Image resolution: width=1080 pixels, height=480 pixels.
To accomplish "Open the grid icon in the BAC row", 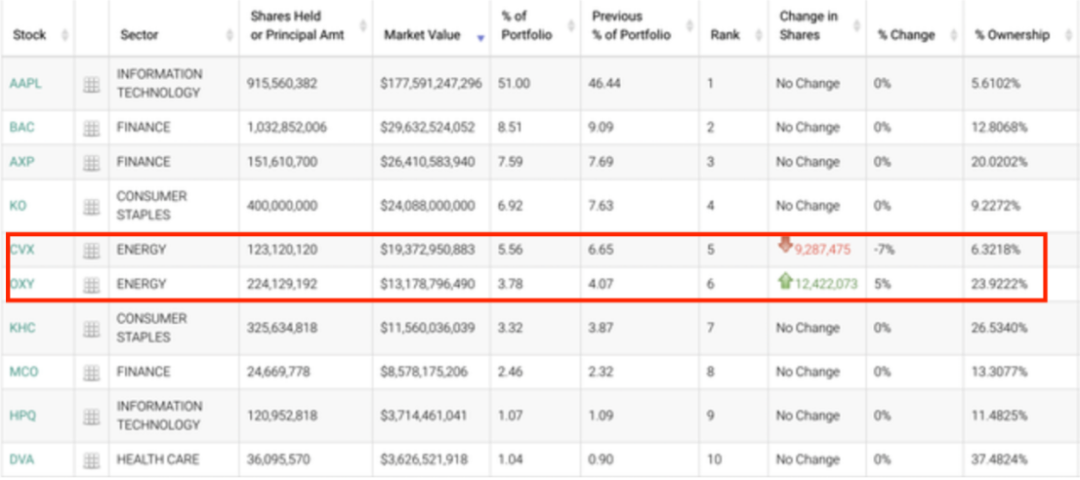I will 91,128.
